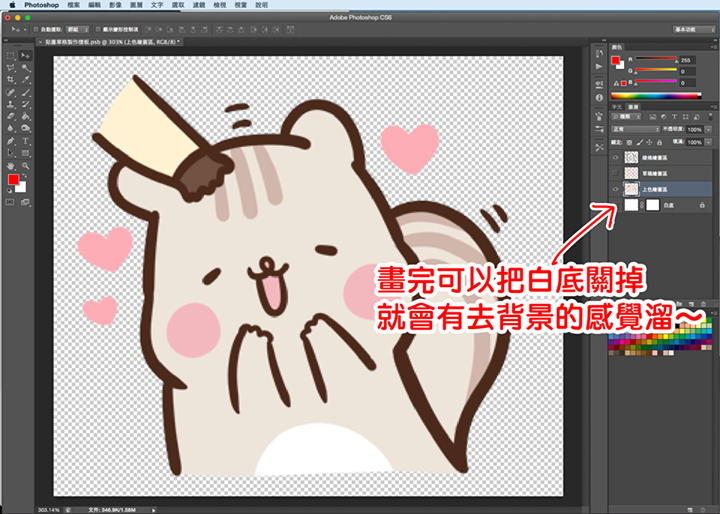This screenshot has width=720, height=514.
Task: Open the Layers panel flyout menu
Action: (x=714, y=107)
